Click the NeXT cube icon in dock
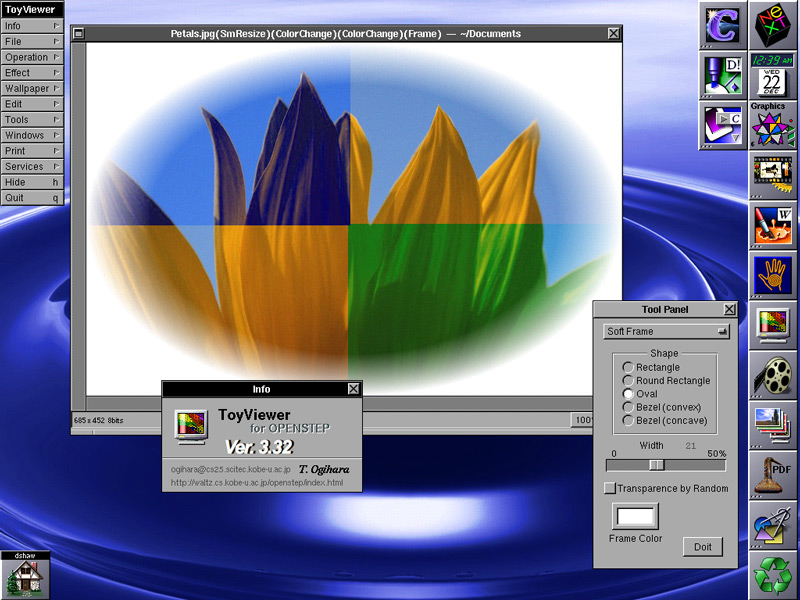Viewport: 800px width, 600px height. point(773,25)
